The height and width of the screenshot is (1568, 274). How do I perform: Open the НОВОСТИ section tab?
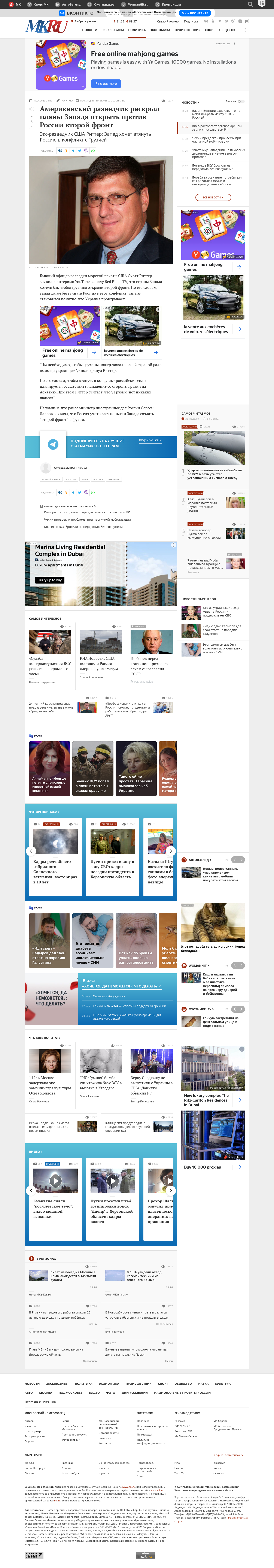click(x=89, y=30)
